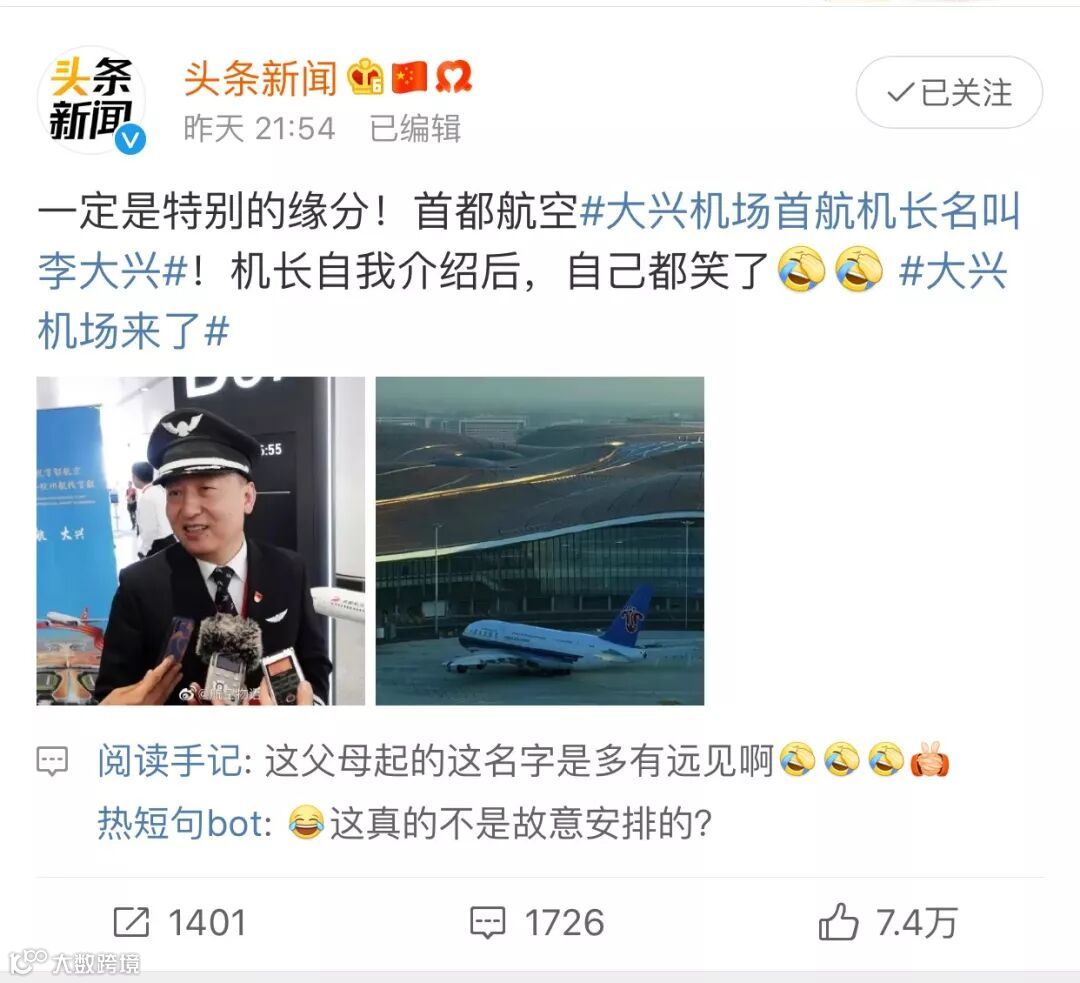The height and width of the screenshot is (983, 1080).
Task: Click the comment bubble icon beside 阅读手记
Action: click(52, 761)
